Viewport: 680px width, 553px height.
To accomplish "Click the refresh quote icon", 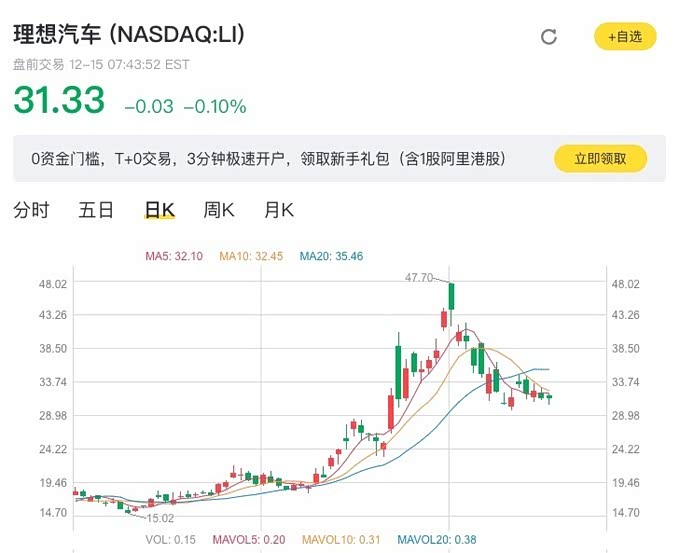I will pyautogui.click(x=548, y=37).
